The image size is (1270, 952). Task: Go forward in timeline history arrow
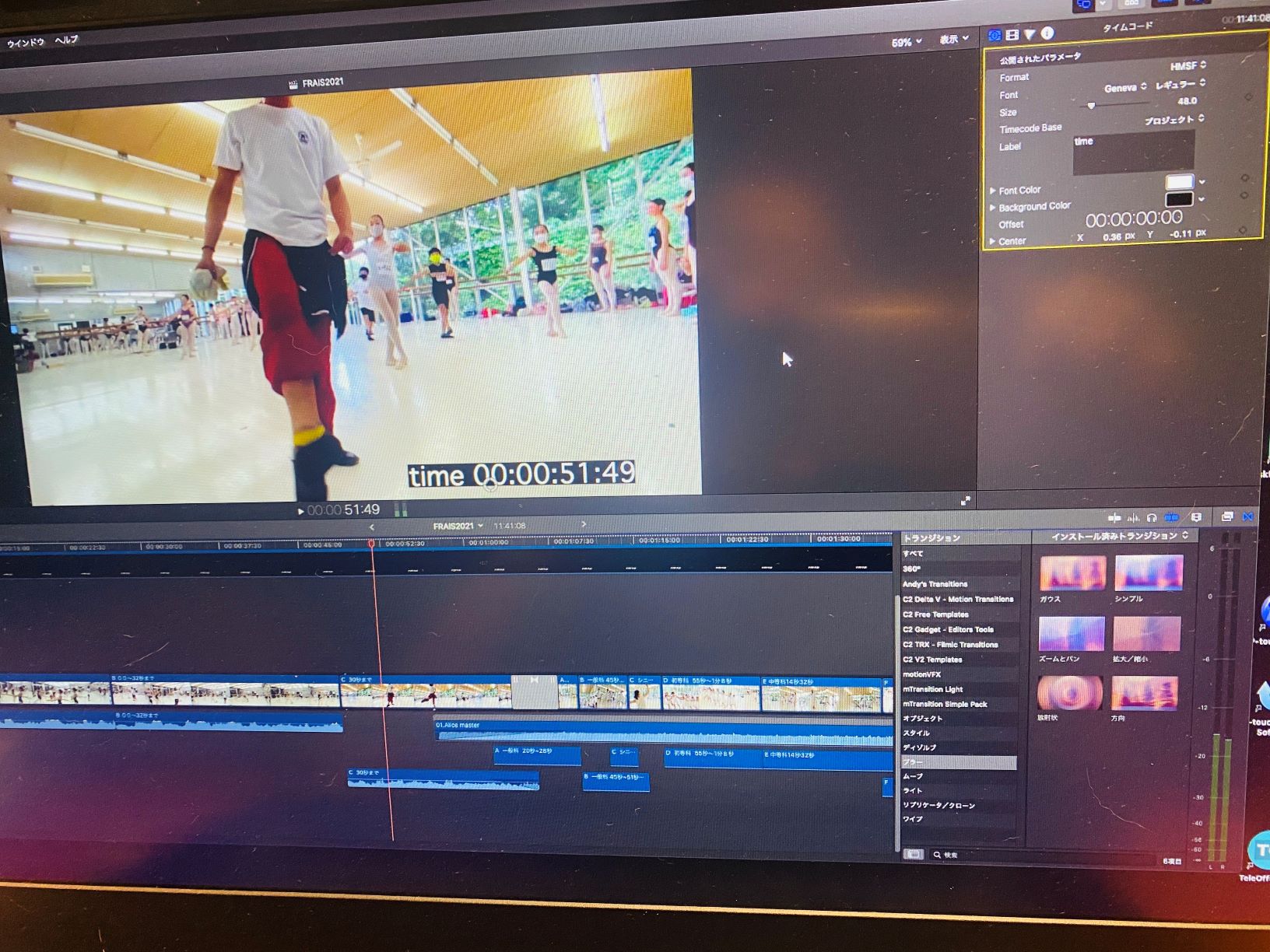[x=584, y=524]
